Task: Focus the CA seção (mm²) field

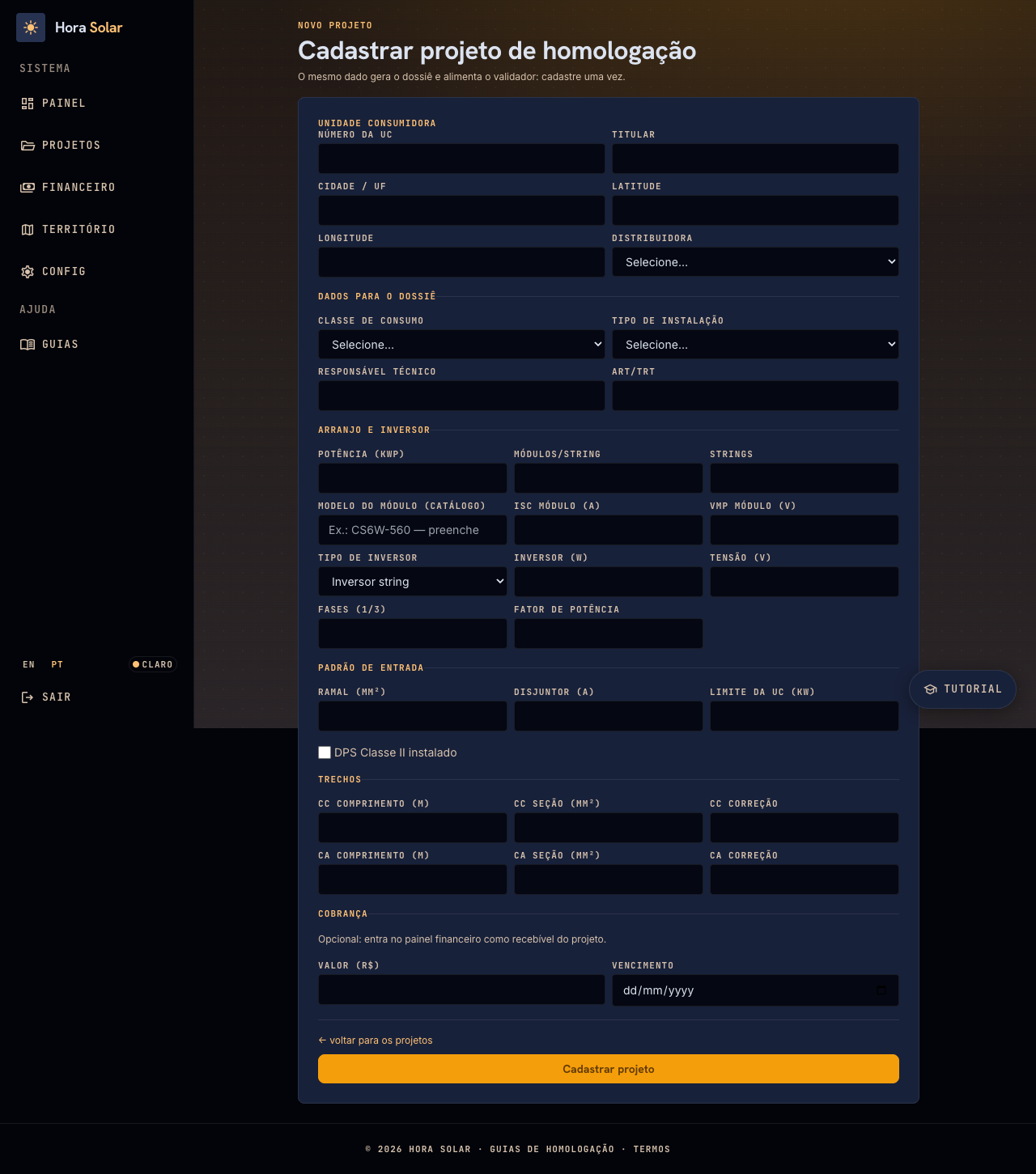Action: (x=609, y=879)
